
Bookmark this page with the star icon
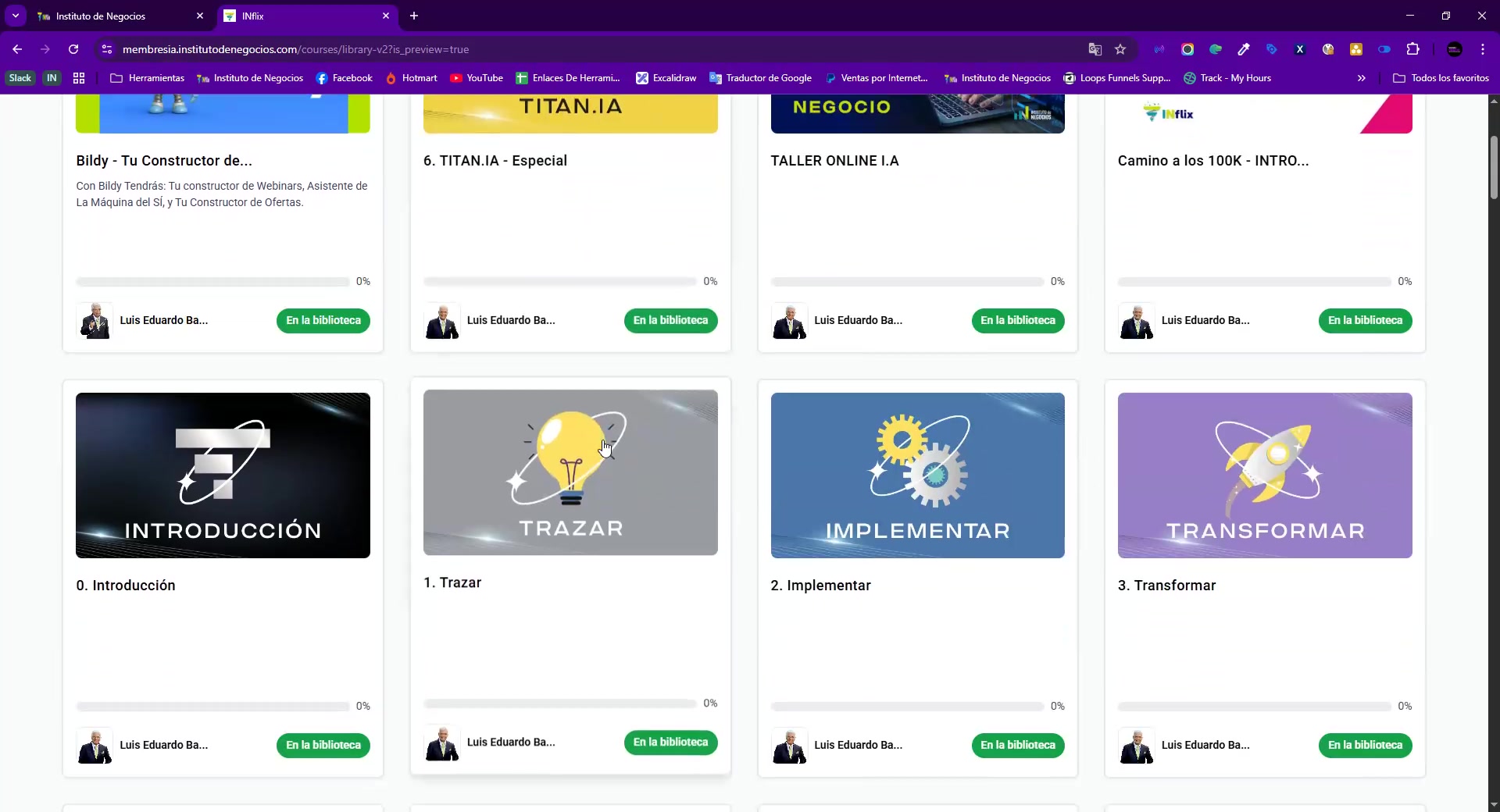pyautogui.click(x=1120, y=49)
